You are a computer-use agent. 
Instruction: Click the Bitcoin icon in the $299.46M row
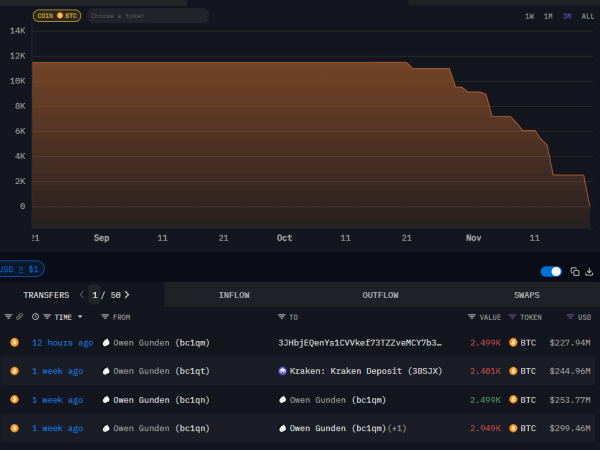coord(15,428)
